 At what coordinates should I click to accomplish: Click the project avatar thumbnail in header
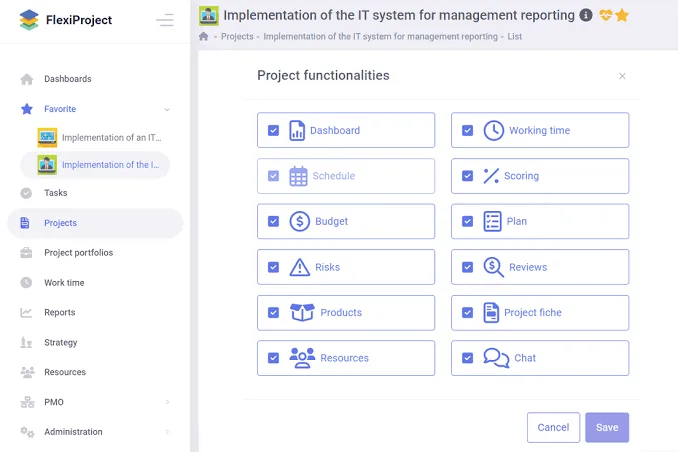(x=209, y=16)
